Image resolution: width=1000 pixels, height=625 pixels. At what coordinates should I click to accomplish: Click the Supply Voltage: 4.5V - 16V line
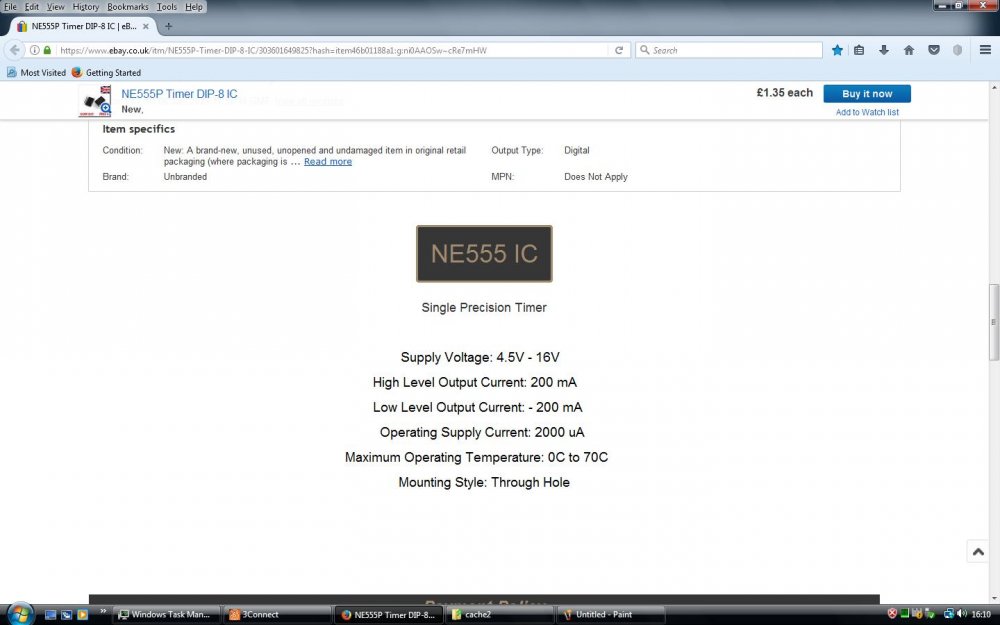pos(480,357)
